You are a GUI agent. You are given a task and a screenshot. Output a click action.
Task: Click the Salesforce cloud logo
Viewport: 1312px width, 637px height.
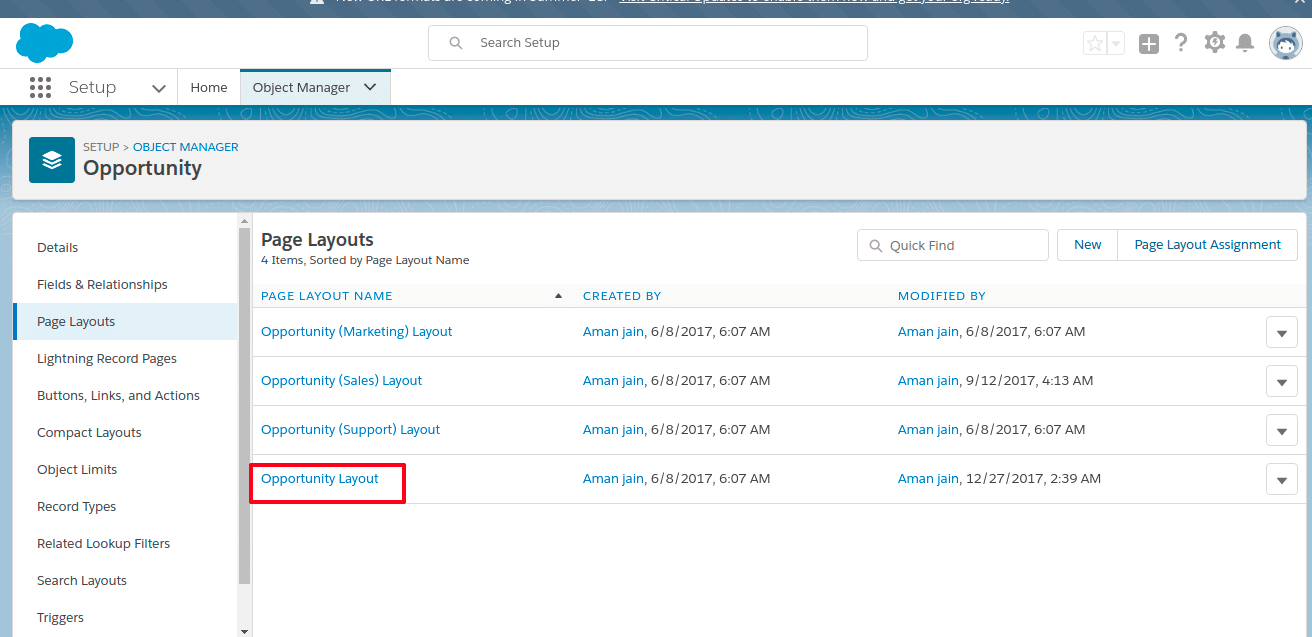(x=45, y=43)
